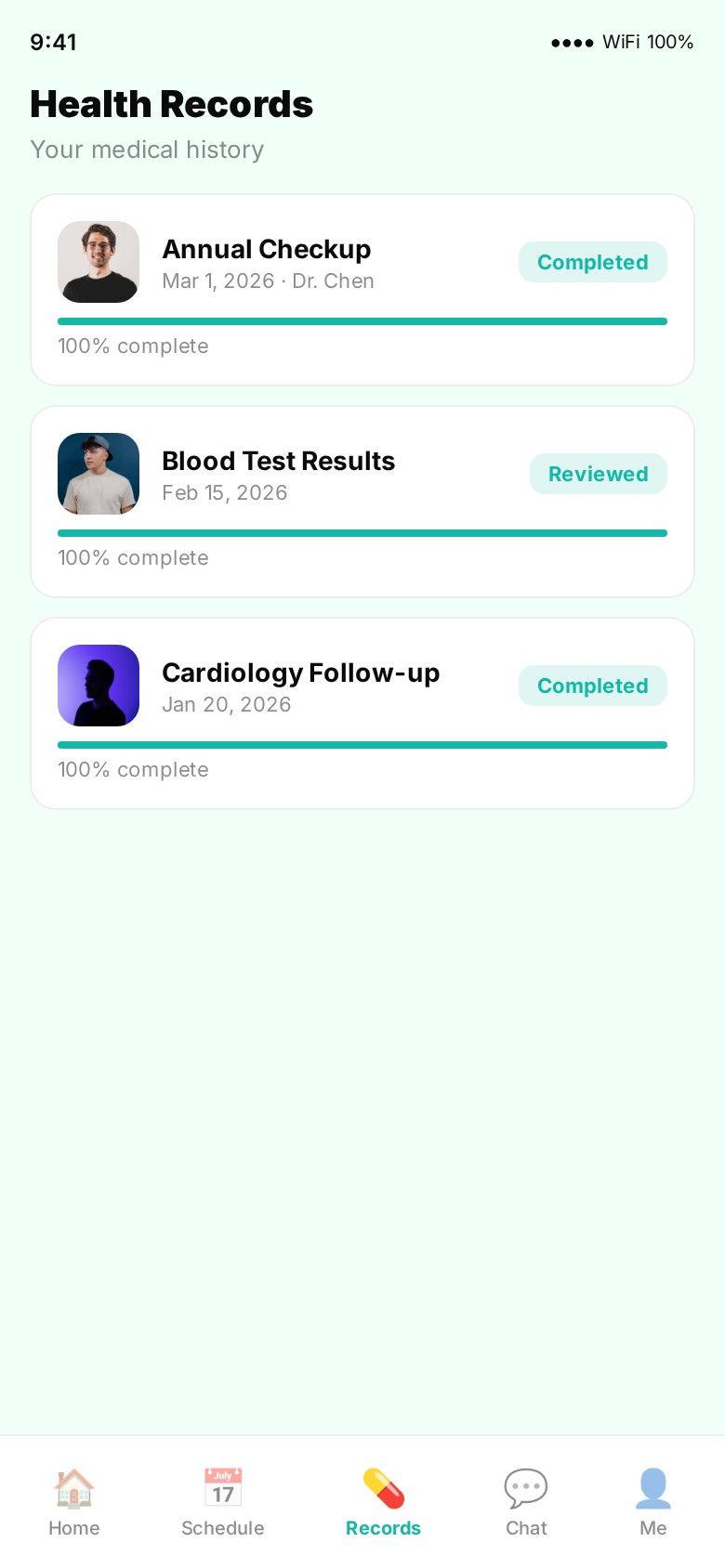
Task: Tap the Cardiology Follow-up silhouette image
Action: click(x=99, y=686)
